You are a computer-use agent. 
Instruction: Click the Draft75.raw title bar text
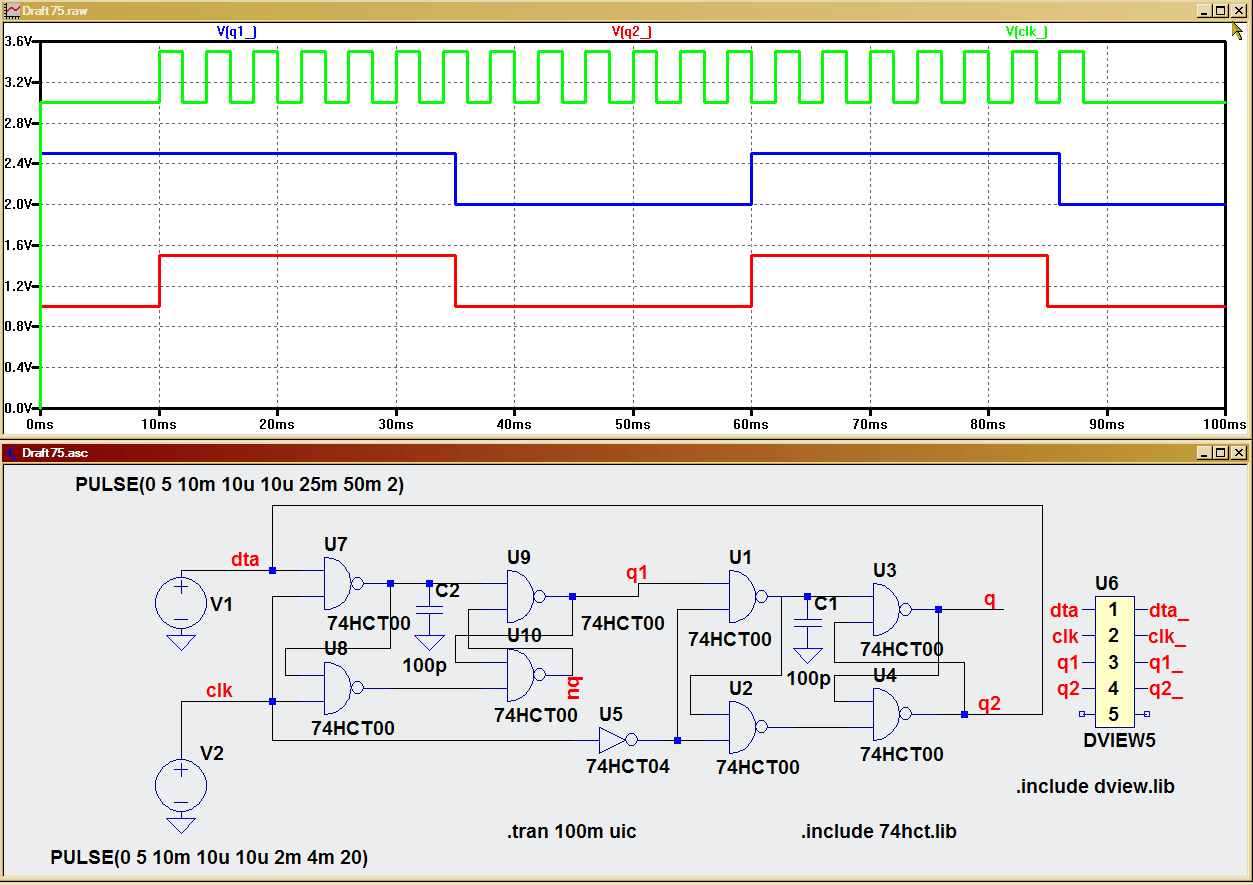pyautogui.click(x=57, y=10)
